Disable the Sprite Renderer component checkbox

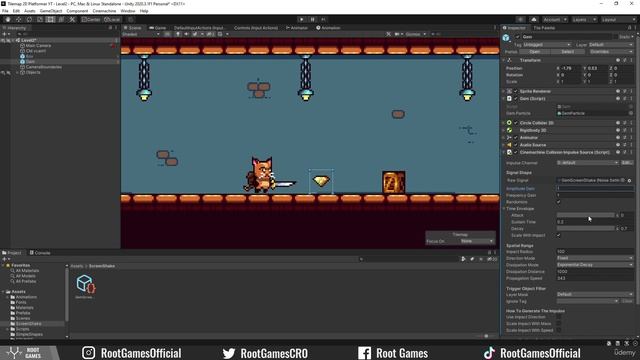coord(516,91)
